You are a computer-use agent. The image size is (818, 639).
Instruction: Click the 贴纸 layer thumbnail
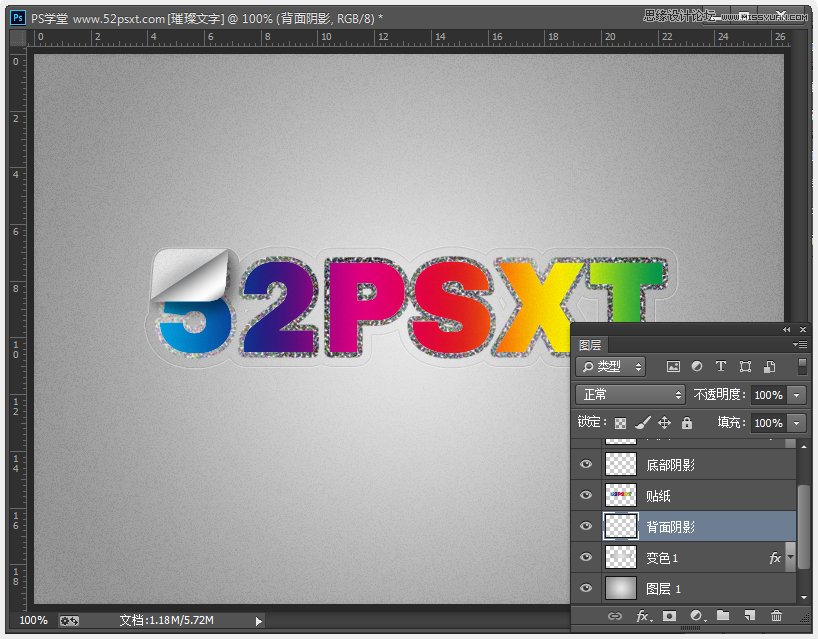621,495
